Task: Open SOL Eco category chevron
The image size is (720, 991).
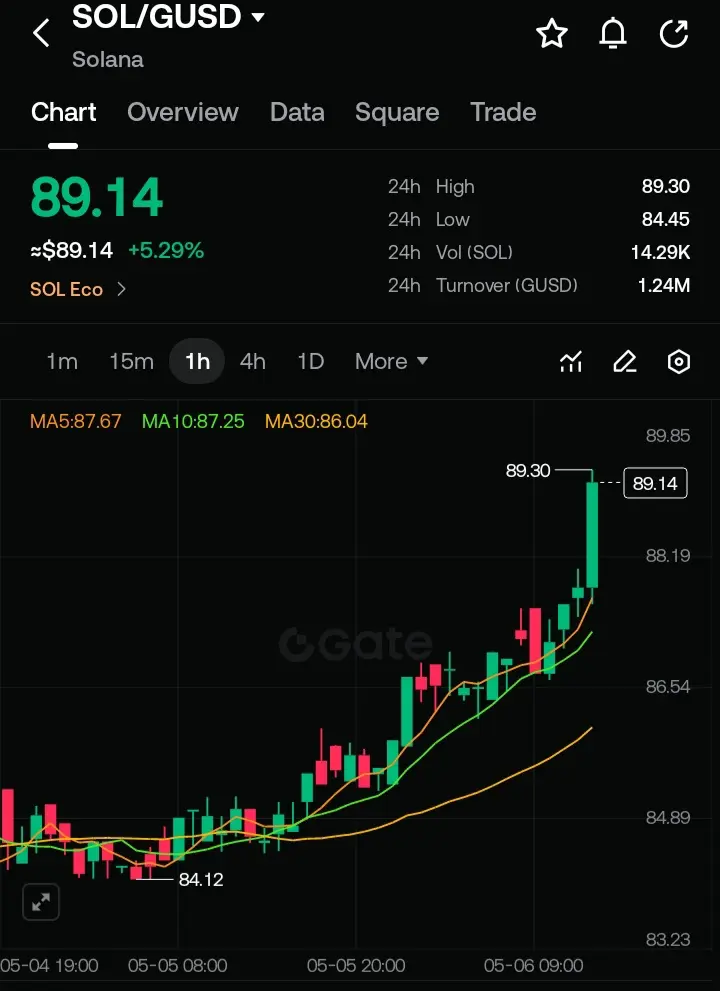Action: [121, 289]
